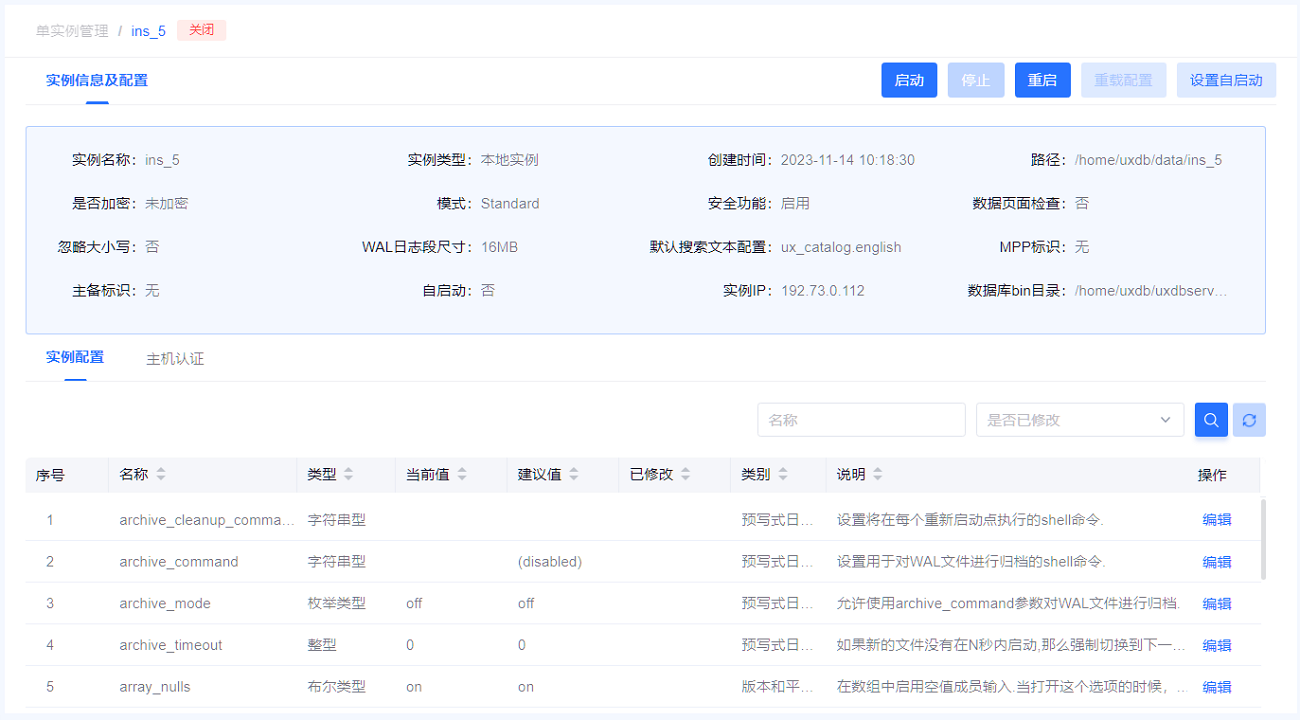Image resolution: width=1300 pixels, height=720 pixels.
Task: Sort by the 说明 column sort icon
Action: [x=878, y=475]
